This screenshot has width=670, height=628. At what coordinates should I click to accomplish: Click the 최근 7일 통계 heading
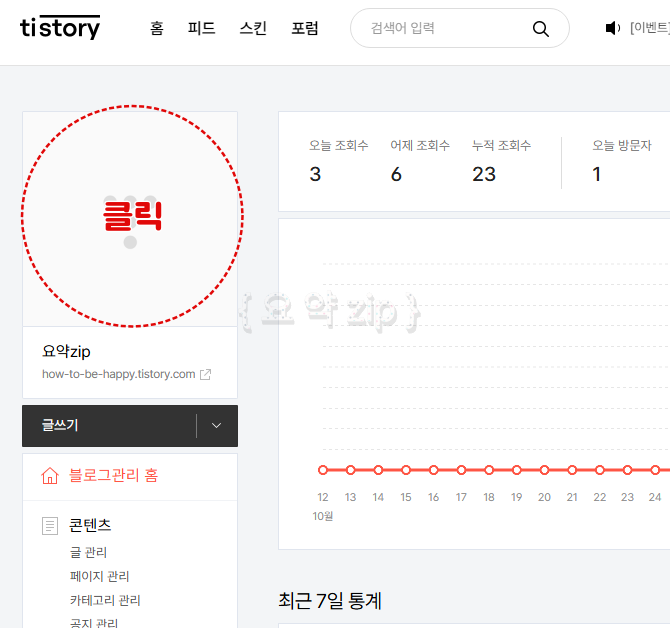tap(330, 601)
